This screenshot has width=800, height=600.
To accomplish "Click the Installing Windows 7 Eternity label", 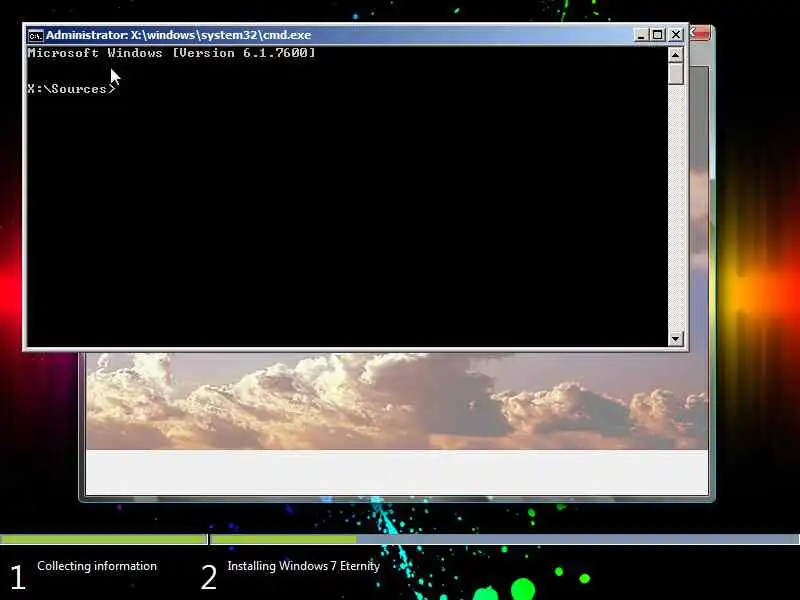I will (x=304, y=566).
